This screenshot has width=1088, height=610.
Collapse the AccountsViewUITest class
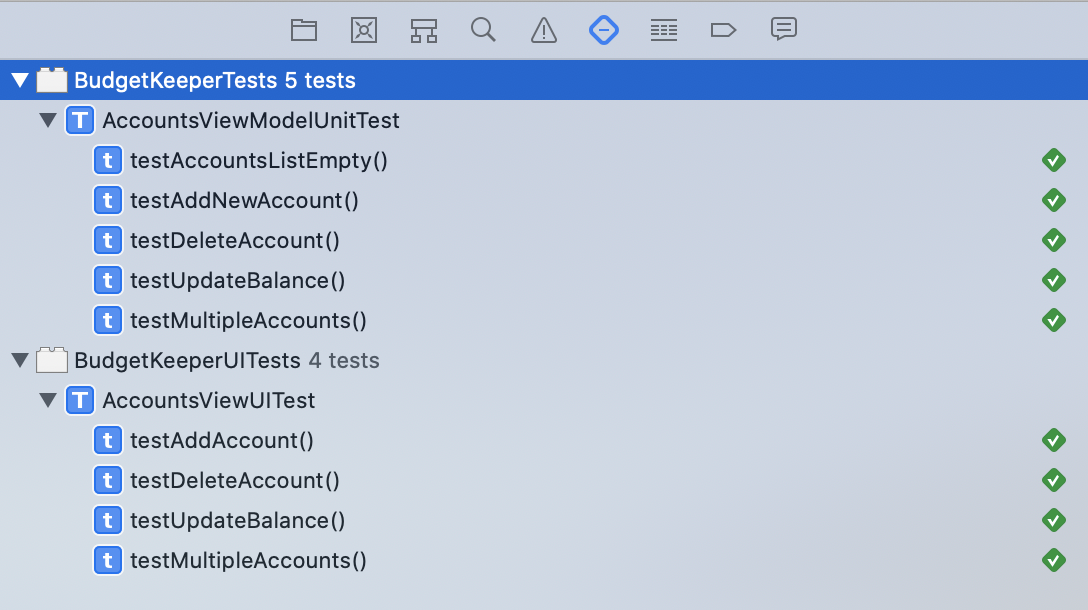[48, 400]
